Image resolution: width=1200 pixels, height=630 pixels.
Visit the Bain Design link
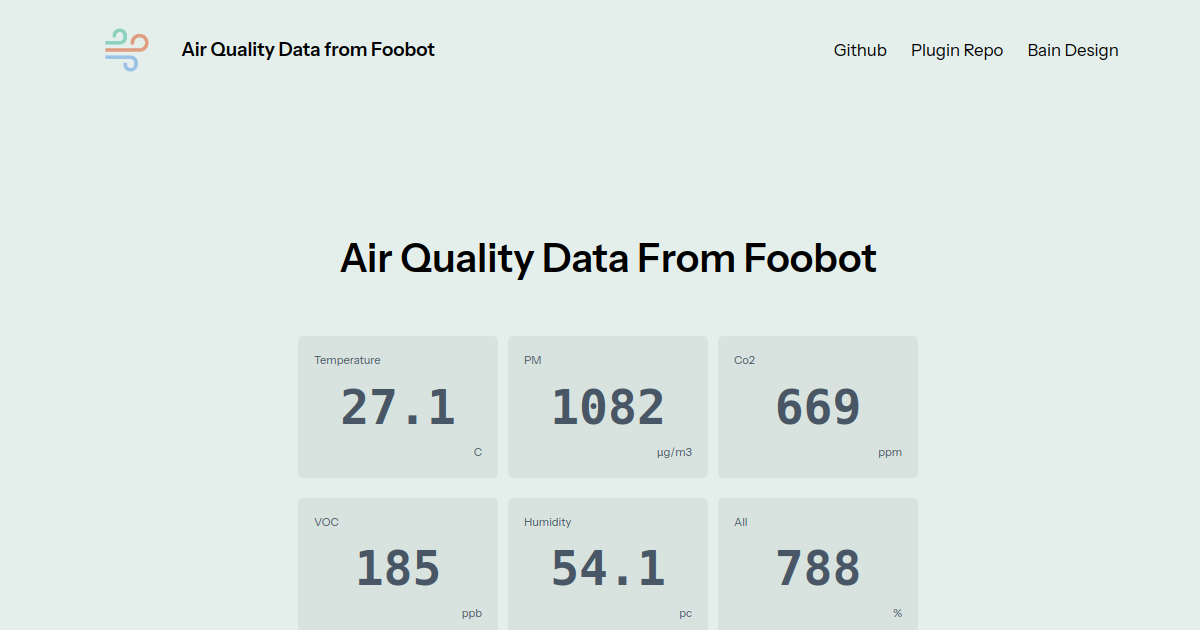tap(1073, 50)
